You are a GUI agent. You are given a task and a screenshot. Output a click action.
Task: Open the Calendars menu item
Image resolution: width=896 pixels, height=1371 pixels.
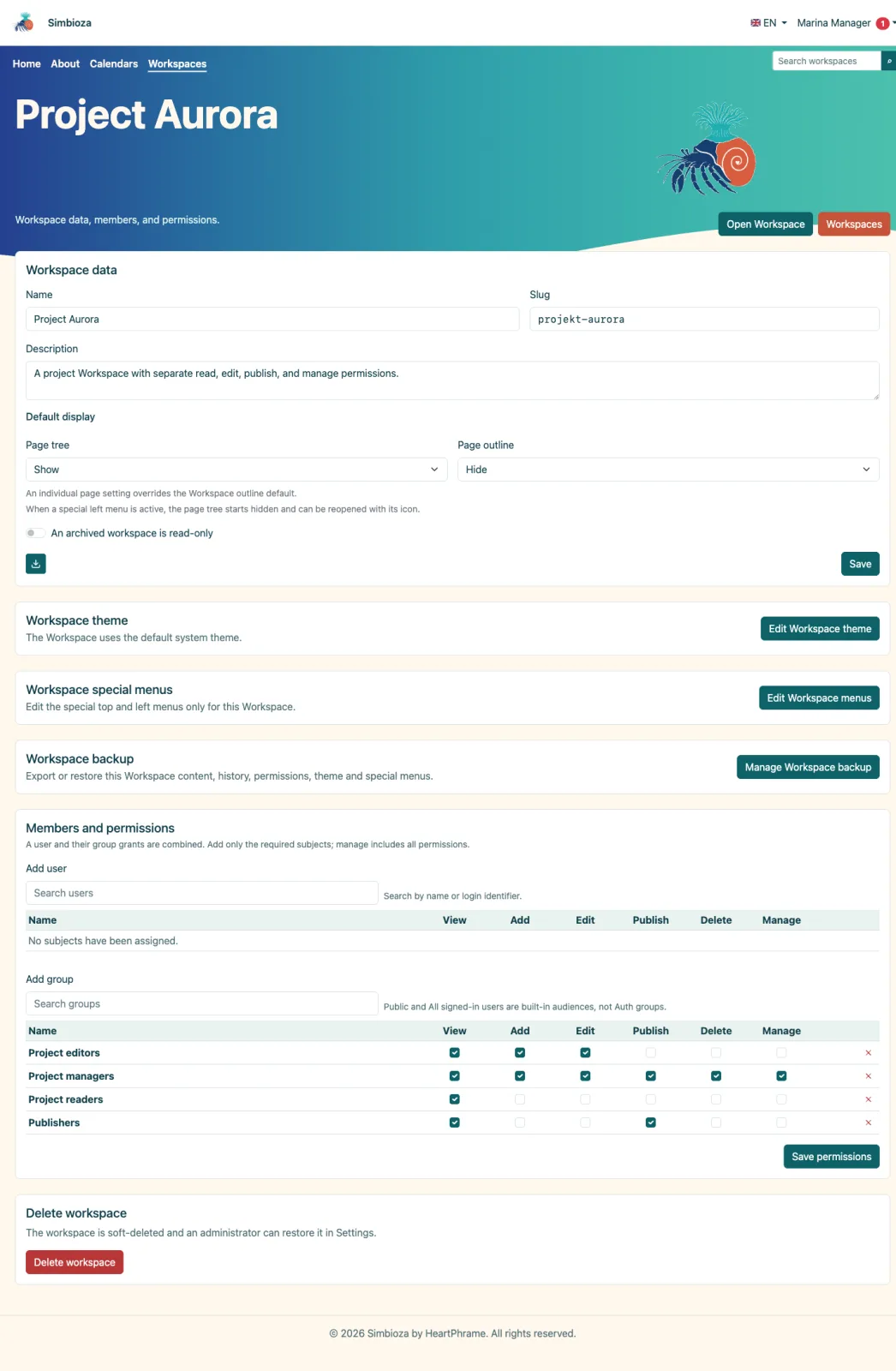click(x=114, y=64)
